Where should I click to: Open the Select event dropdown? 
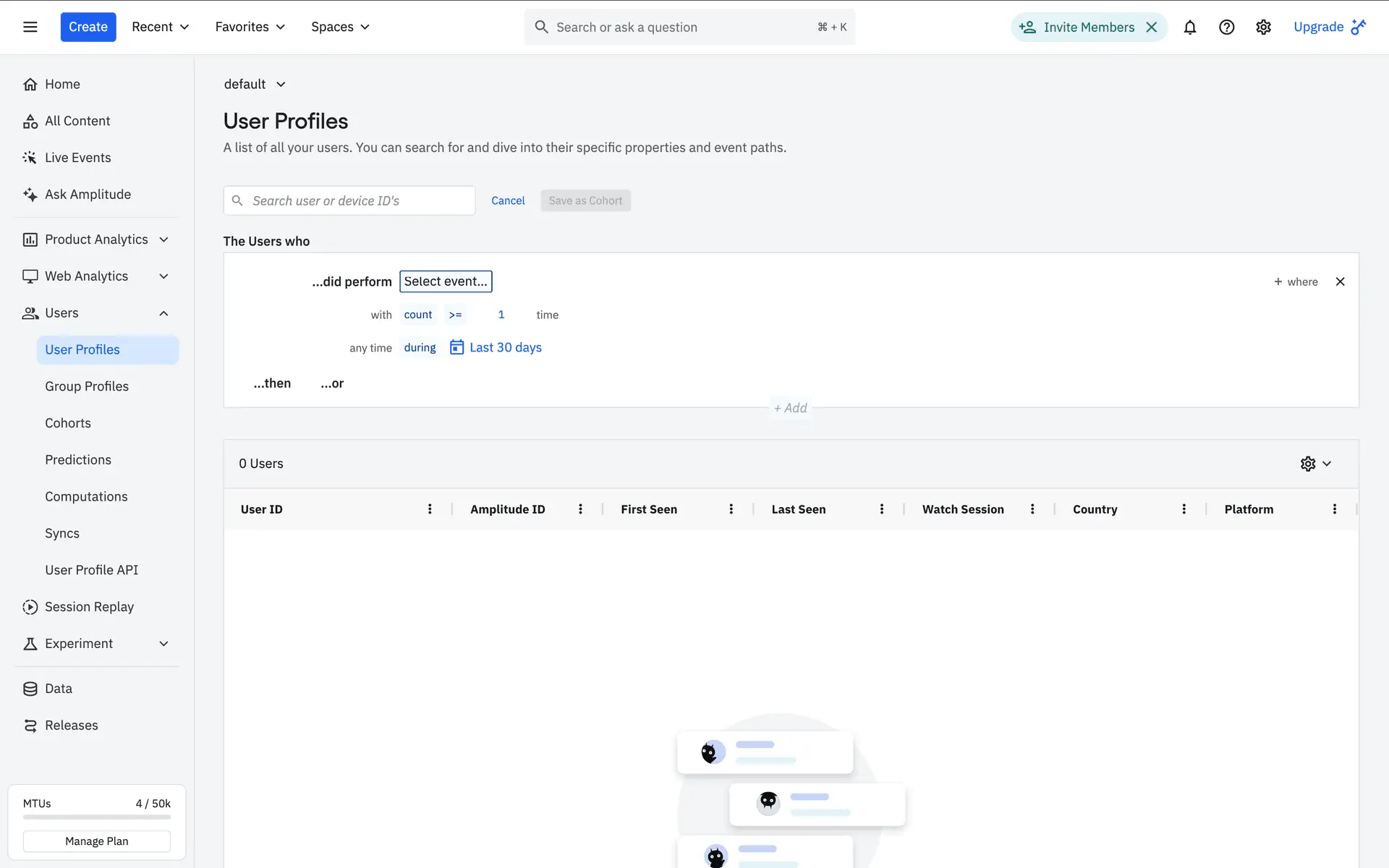point(446,281)
